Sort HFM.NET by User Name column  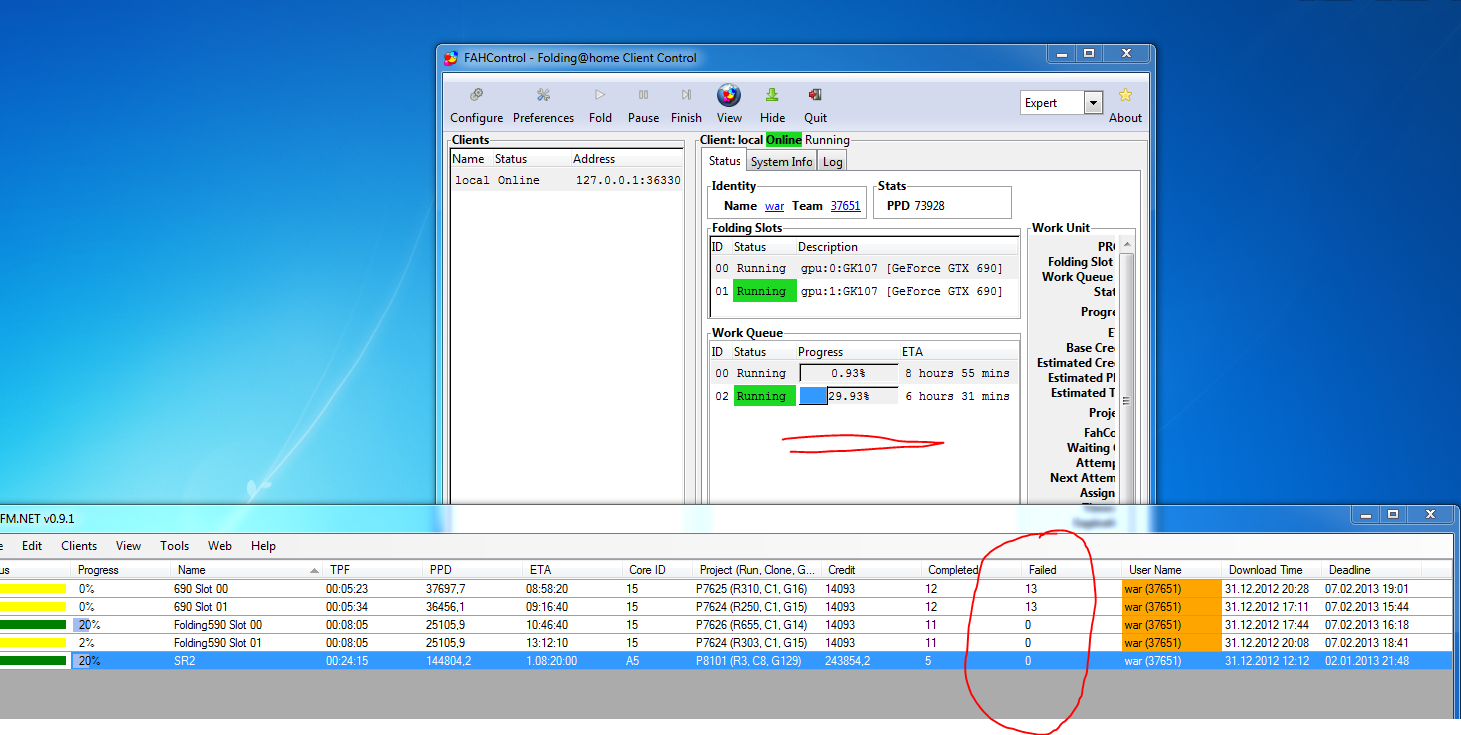(1172, 570)
